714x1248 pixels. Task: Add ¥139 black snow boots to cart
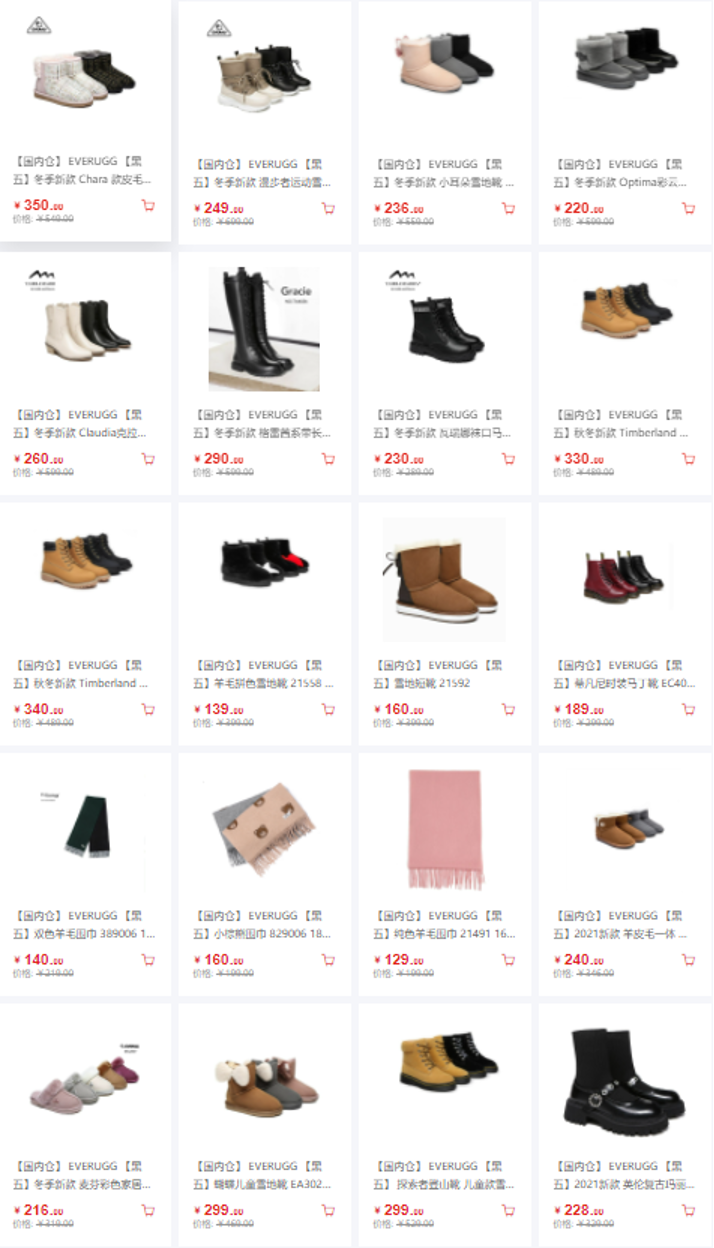(x=328, y=709)
